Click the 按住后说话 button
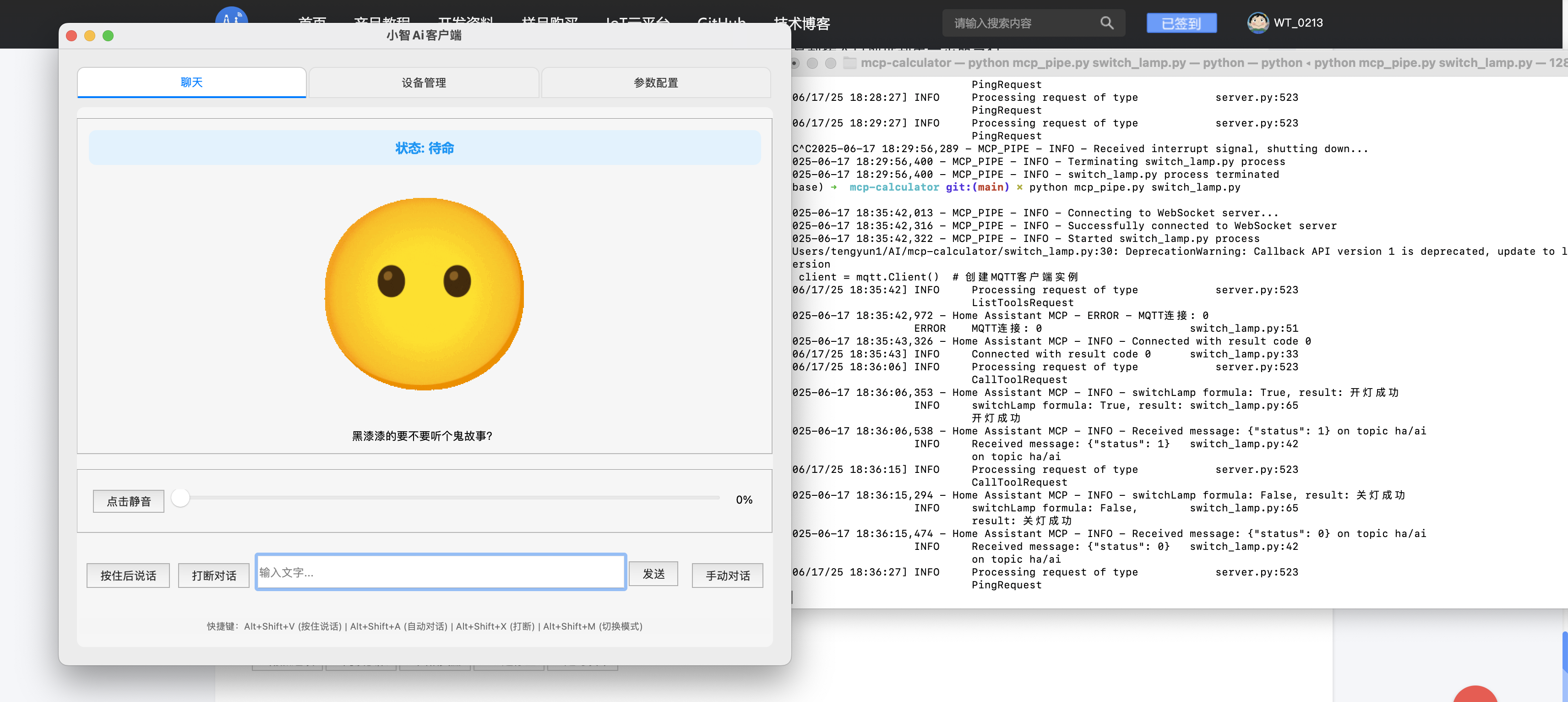Screen dimensions: 1568x702 (x=128, y=576)
